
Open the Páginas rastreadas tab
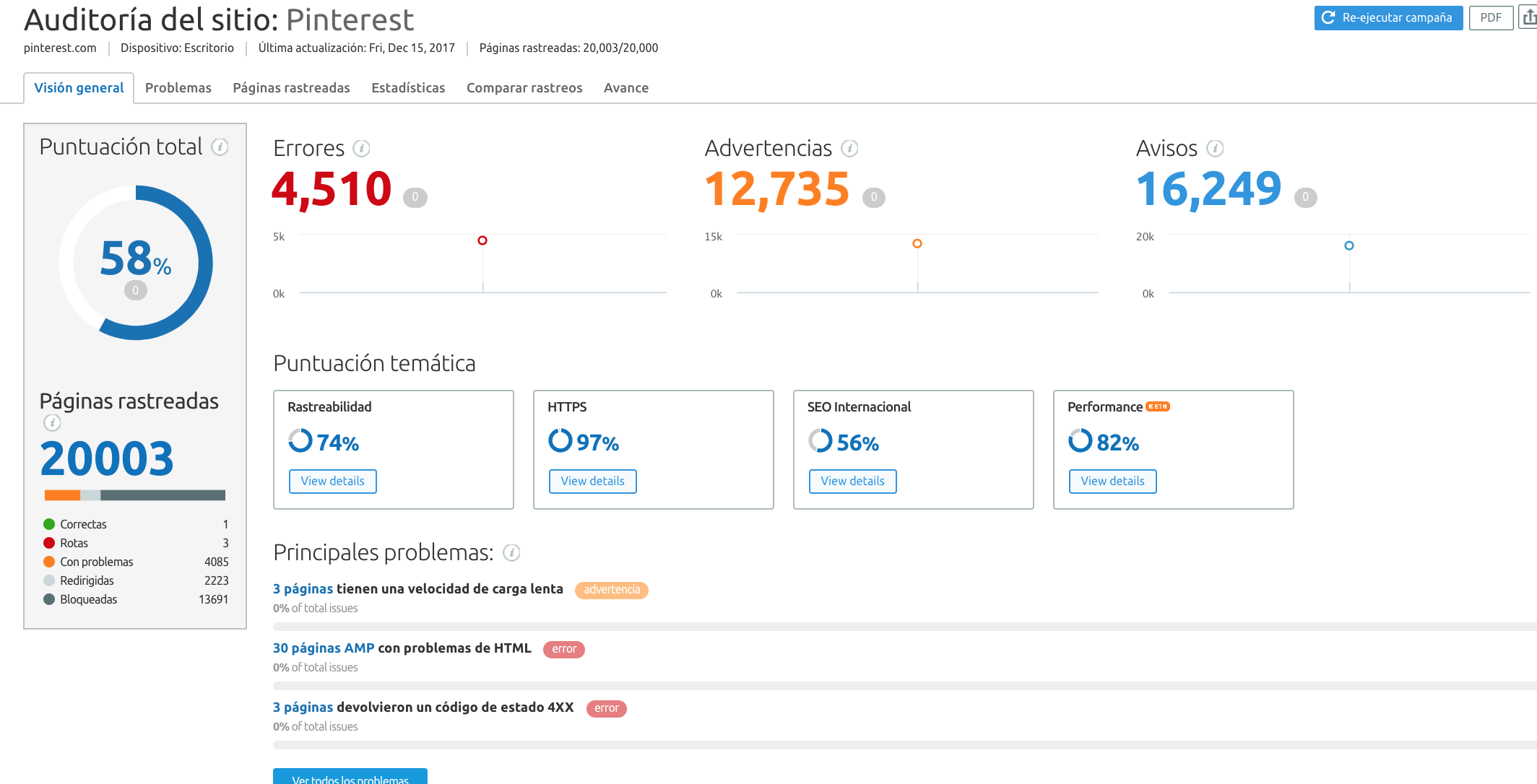pos(291,88)
